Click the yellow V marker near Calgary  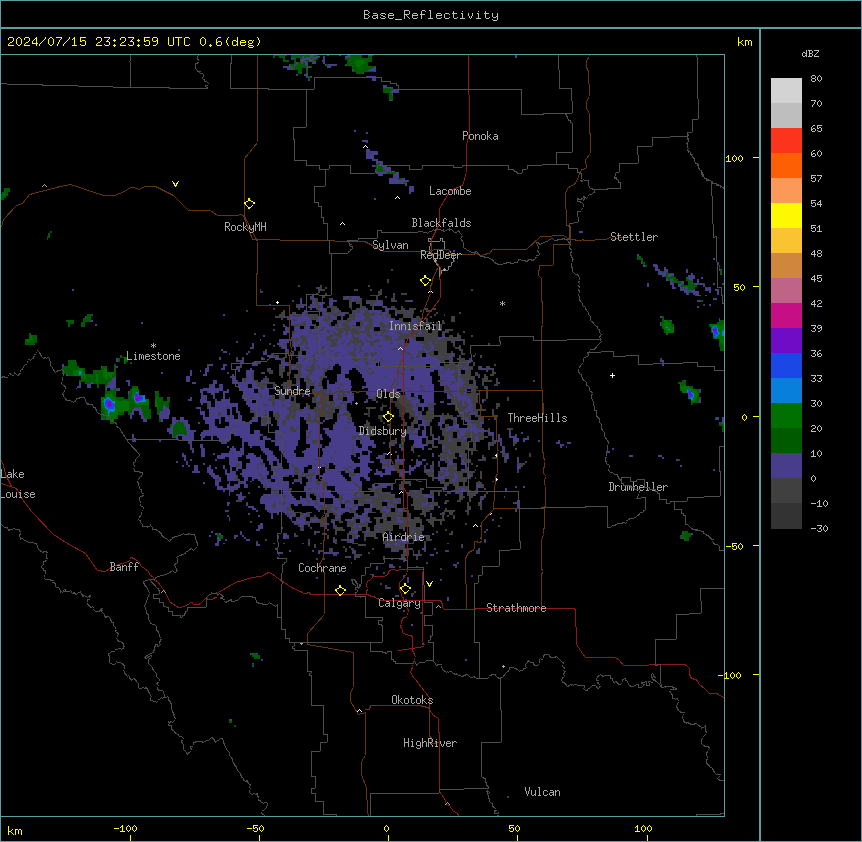pos(429,584)
